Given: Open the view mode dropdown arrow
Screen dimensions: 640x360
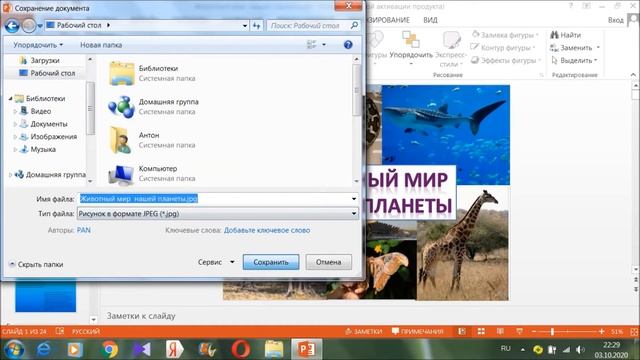Looking at the screenshot, I should [x=324, y=44].
